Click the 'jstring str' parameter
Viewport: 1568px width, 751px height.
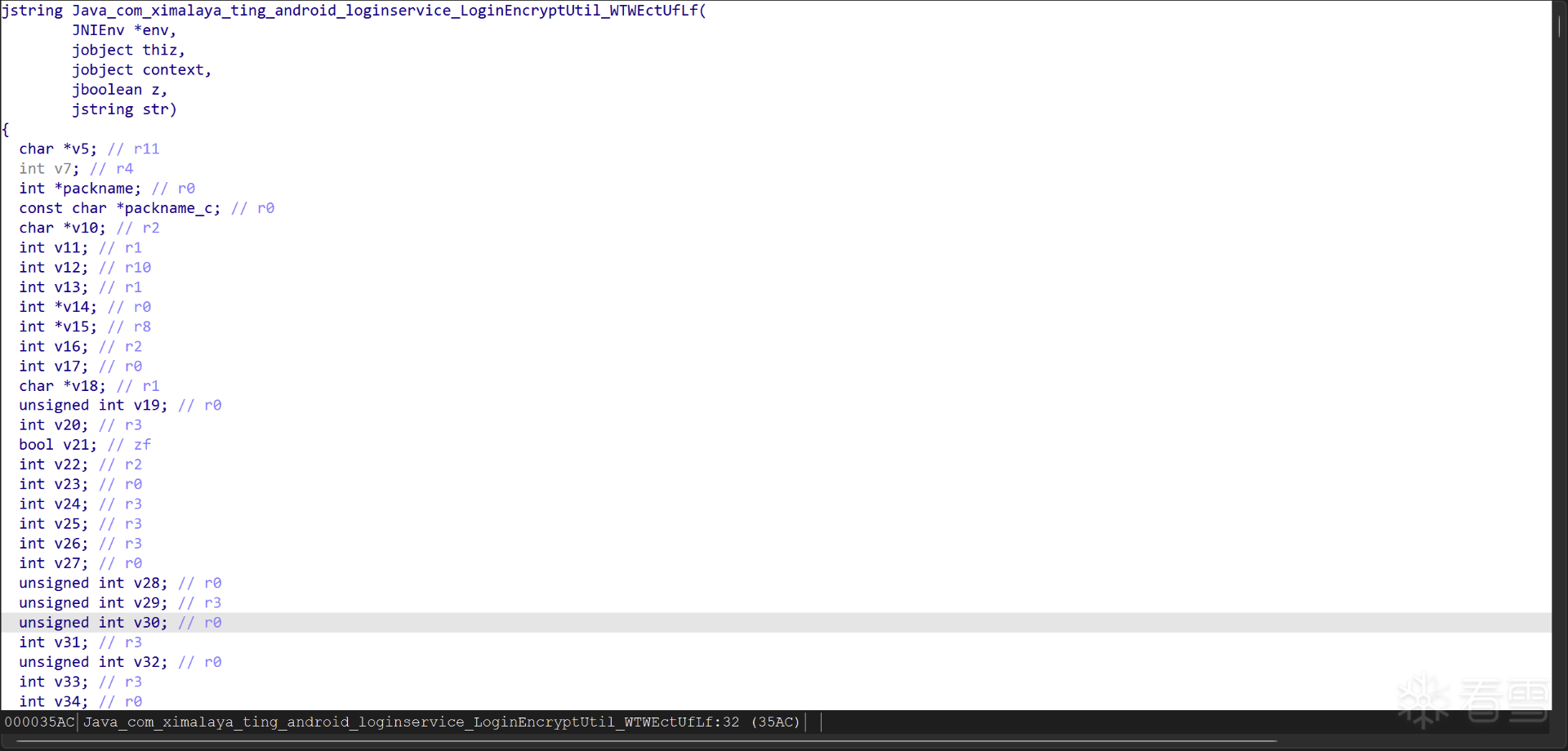coord(124,109)
